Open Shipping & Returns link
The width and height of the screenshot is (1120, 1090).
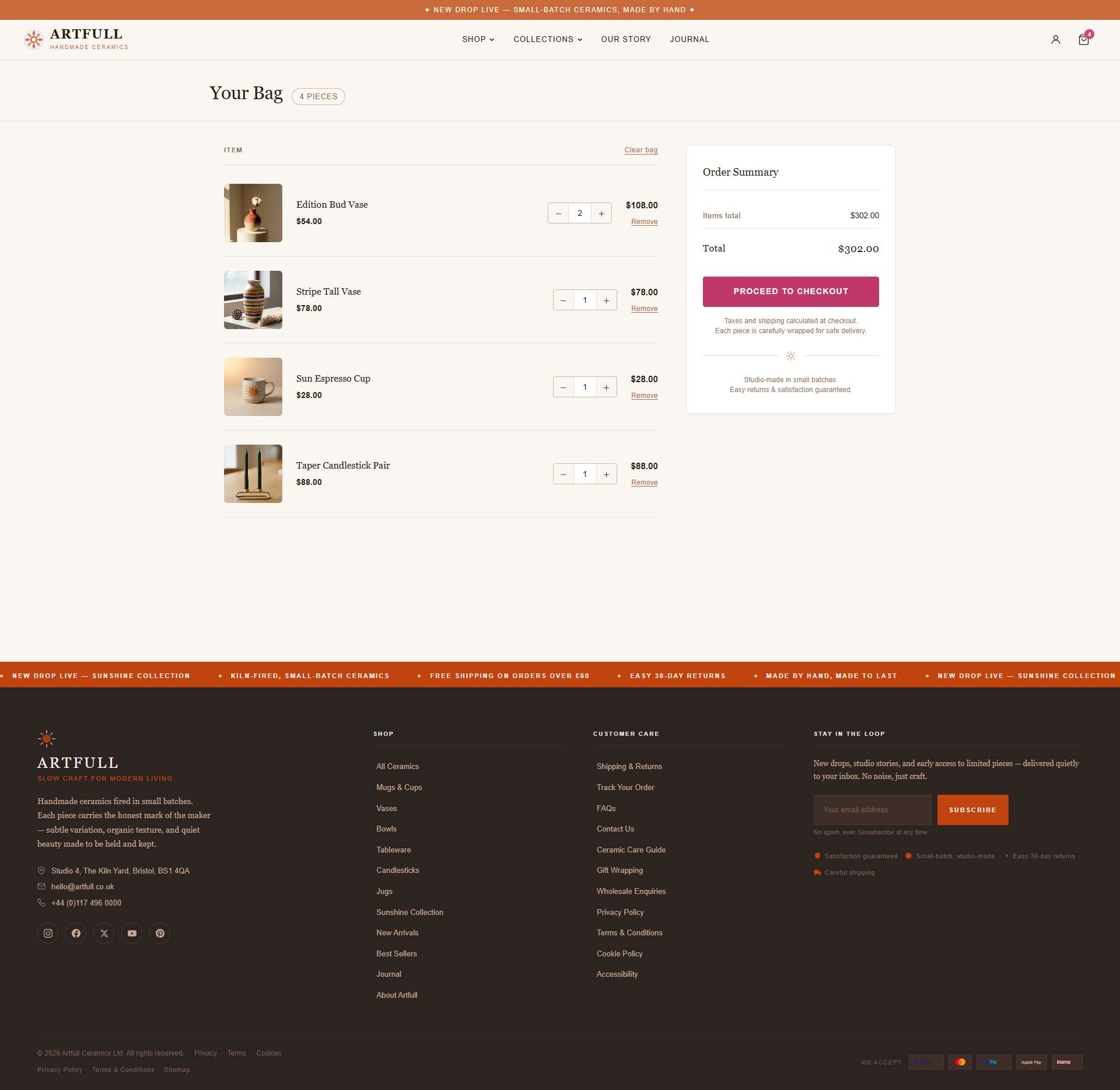(x=629, y=767)
